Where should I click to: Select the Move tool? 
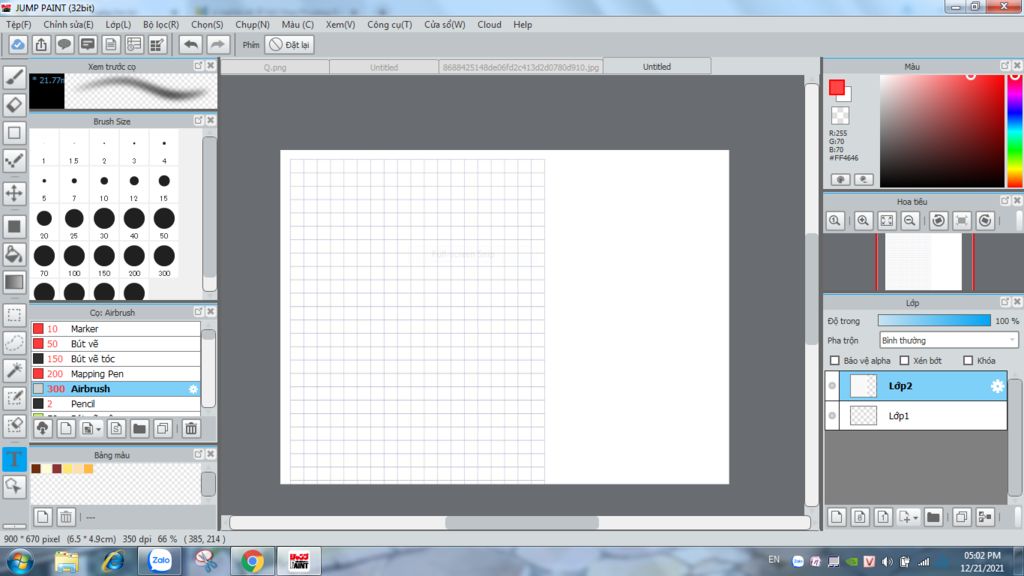(14, 193)
